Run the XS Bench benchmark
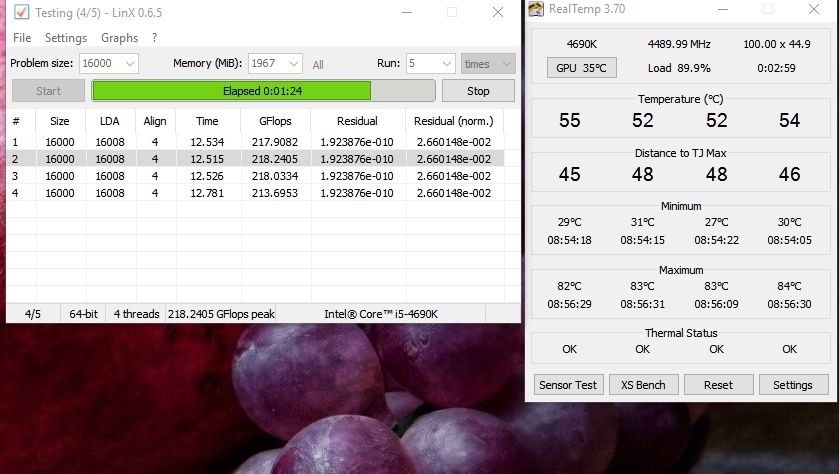The image size is (839, 474). (643, 385)
